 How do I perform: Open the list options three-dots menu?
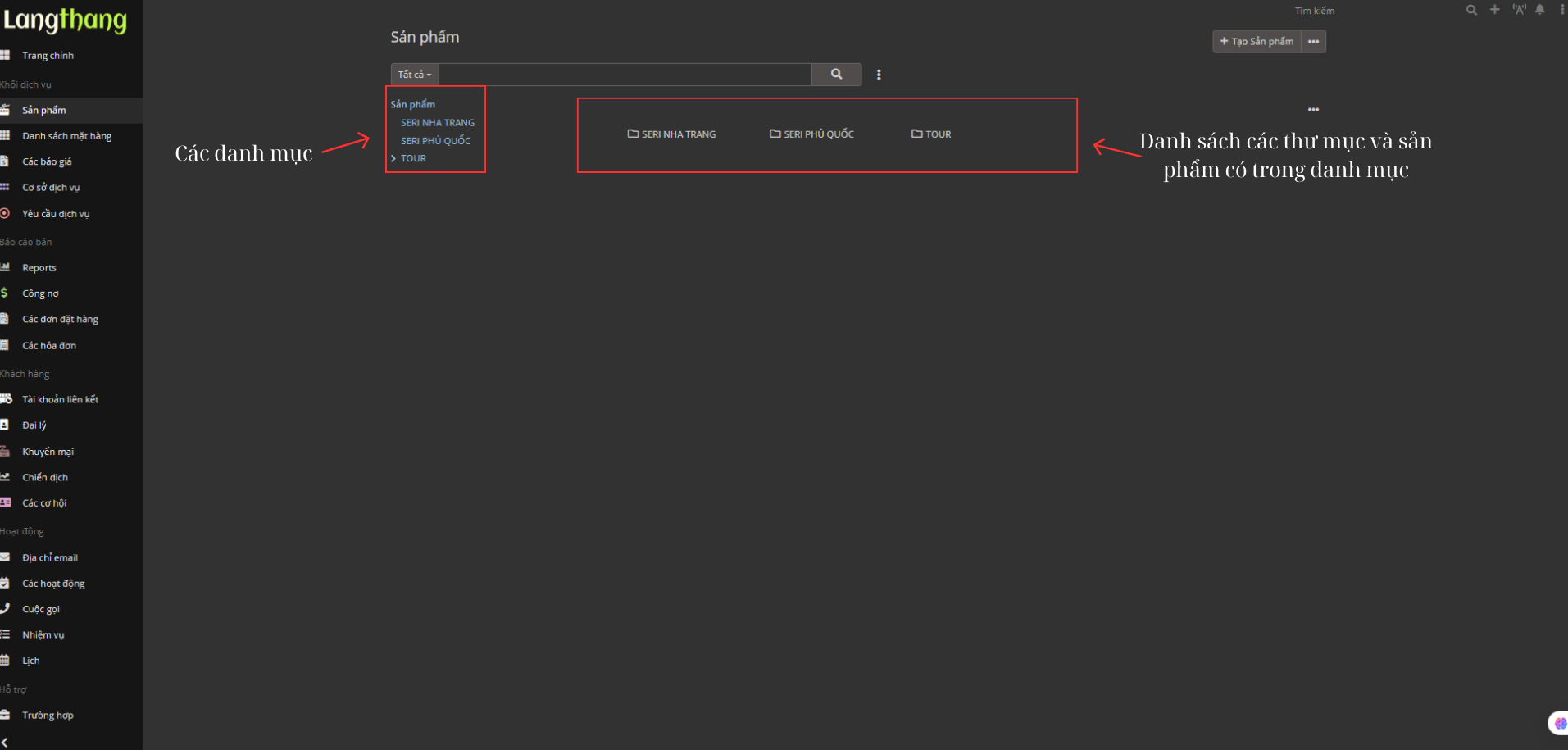click(1313, 110)
